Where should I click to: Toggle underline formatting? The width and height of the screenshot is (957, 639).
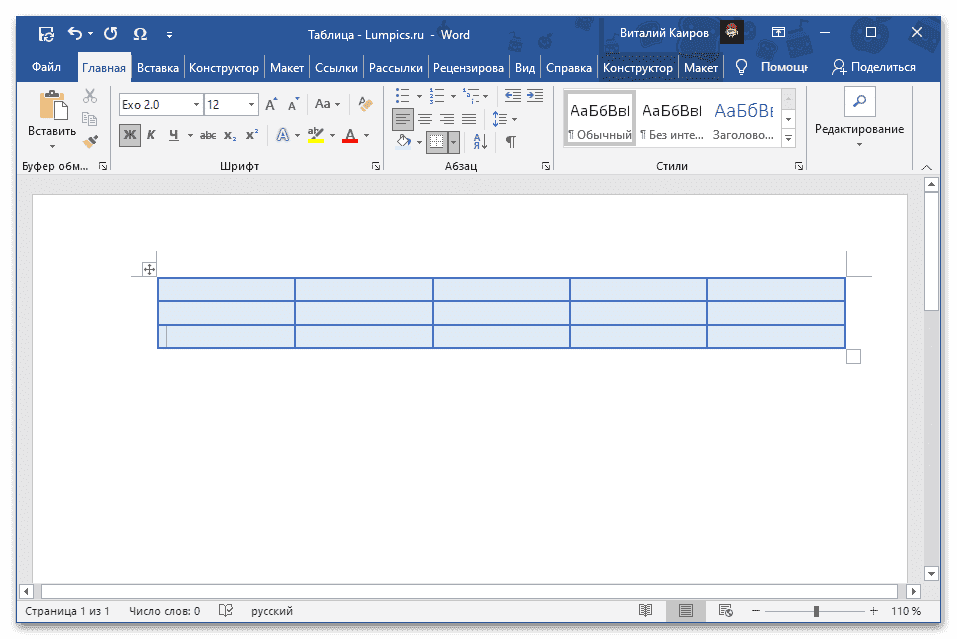(173, 134)
